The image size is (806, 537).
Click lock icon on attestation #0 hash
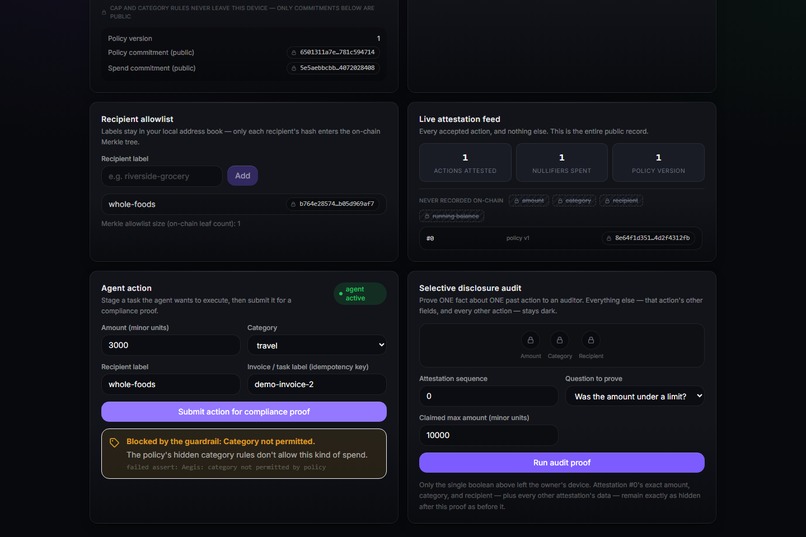tap(609, 238)
